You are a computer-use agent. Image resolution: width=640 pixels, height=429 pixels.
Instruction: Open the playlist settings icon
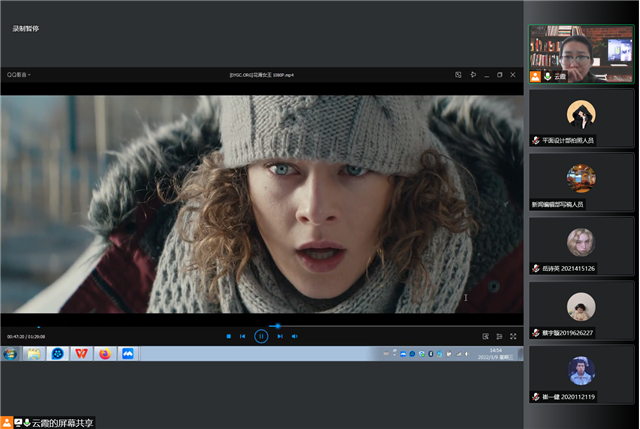[499, 336]
